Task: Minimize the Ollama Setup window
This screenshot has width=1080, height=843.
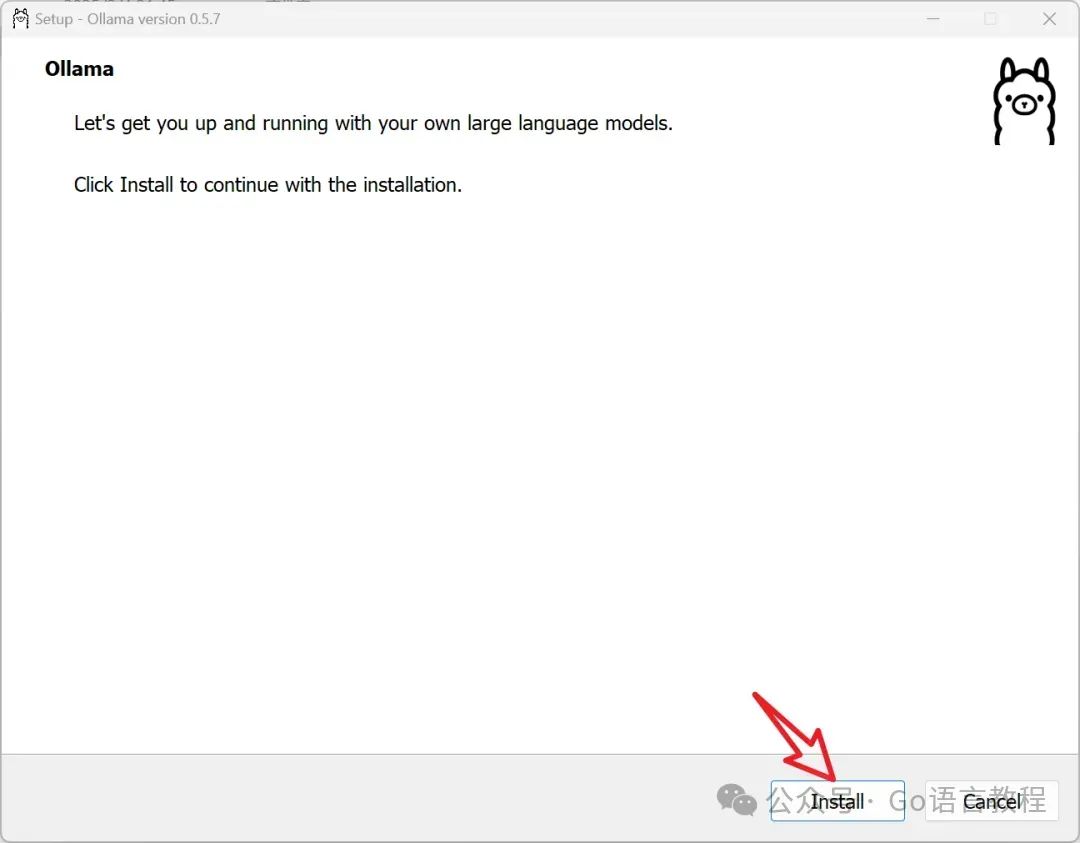Action: tap(933, 19)
